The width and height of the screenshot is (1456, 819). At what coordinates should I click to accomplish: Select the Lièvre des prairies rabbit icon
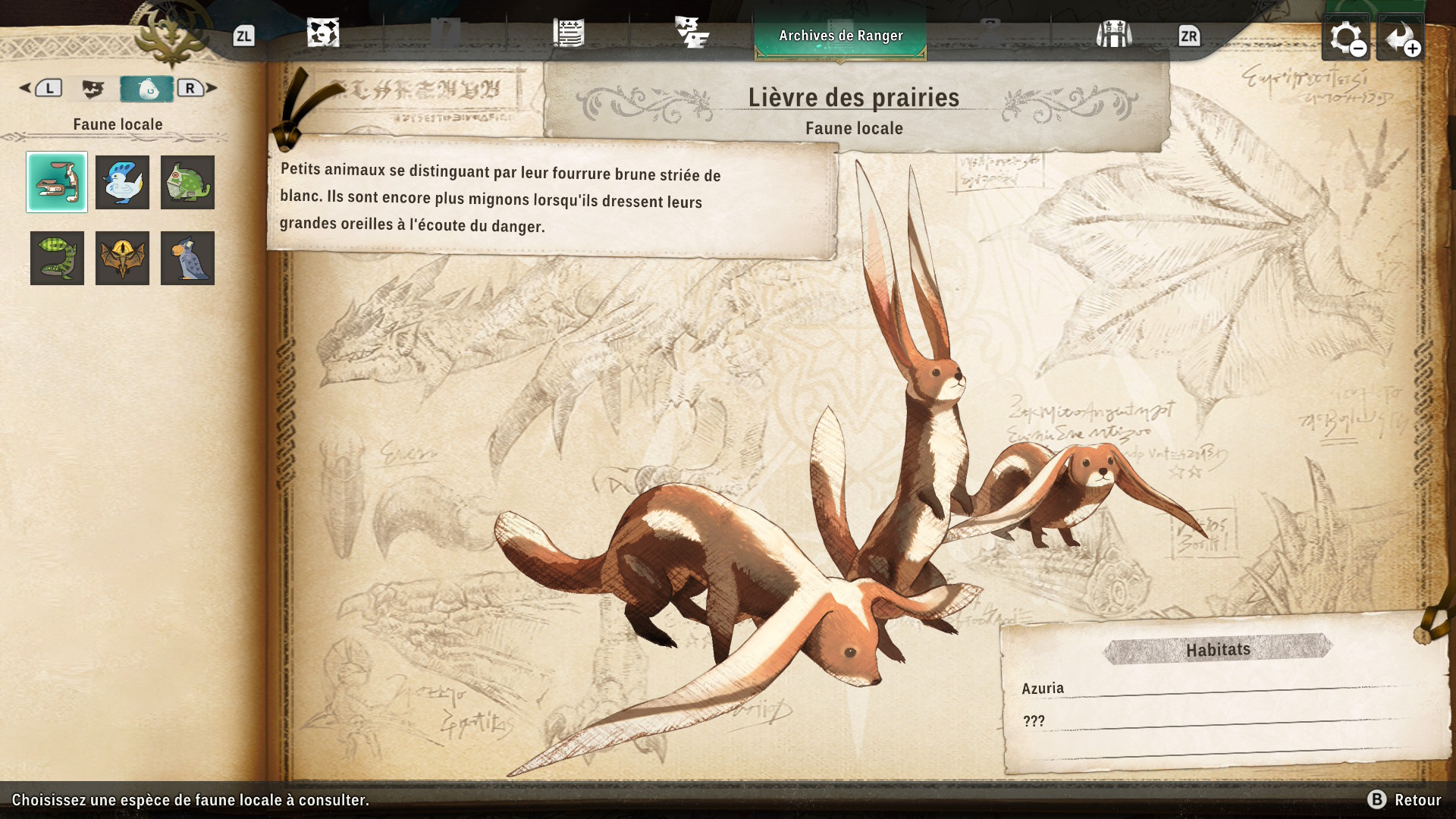(57, 182)
